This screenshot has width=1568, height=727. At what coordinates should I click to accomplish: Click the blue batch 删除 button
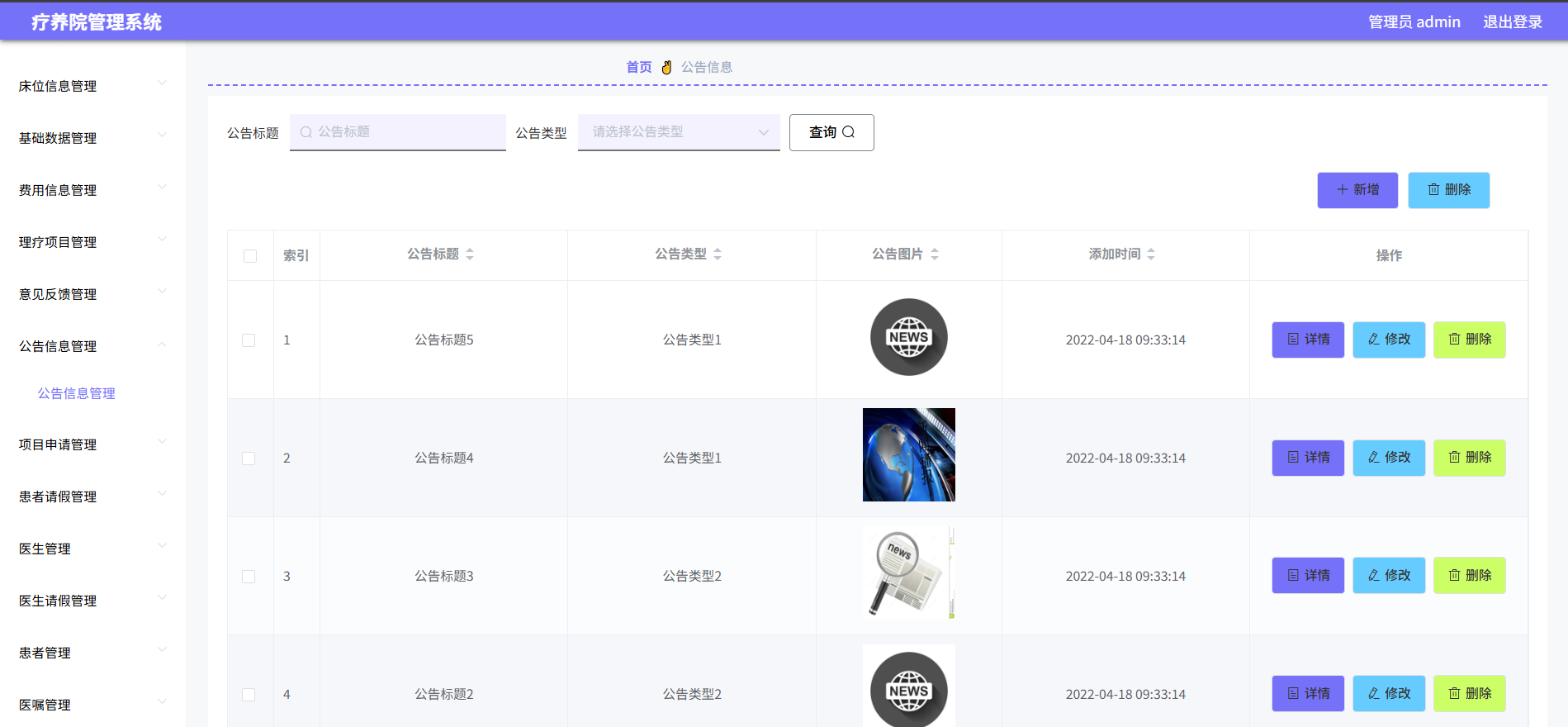[1448, 190]
